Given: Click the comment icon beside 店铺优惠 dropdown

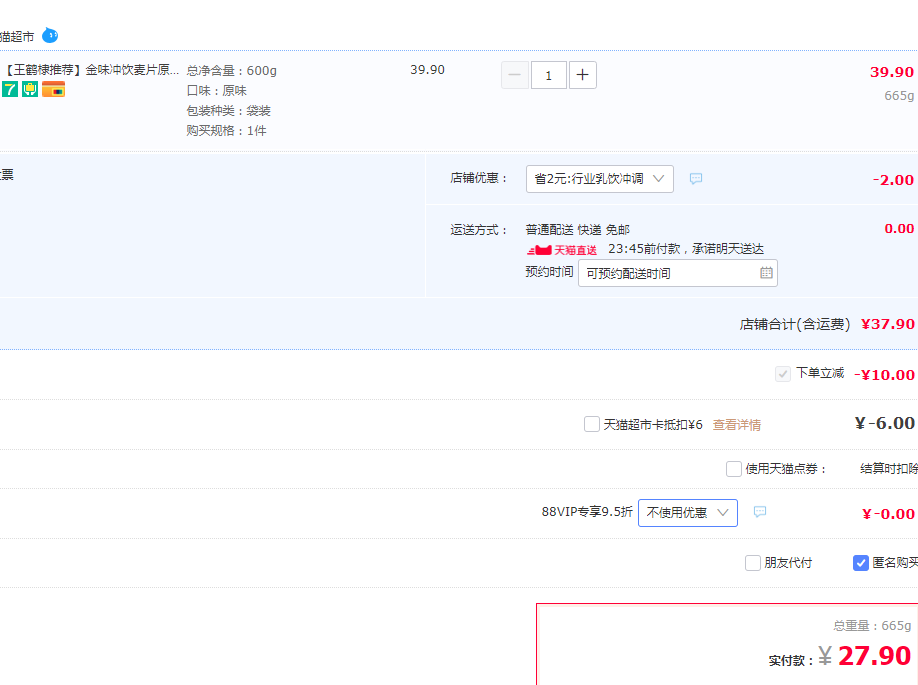Looking at the screenshot, I should (696, 179).
